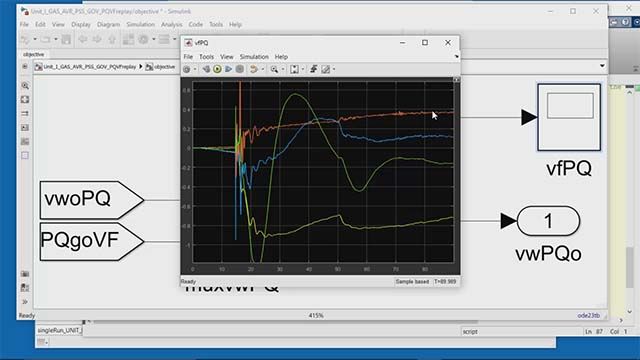Open scope Configuration Properties gear icon
The image size is (640, 360).
[x=187, y=69]
